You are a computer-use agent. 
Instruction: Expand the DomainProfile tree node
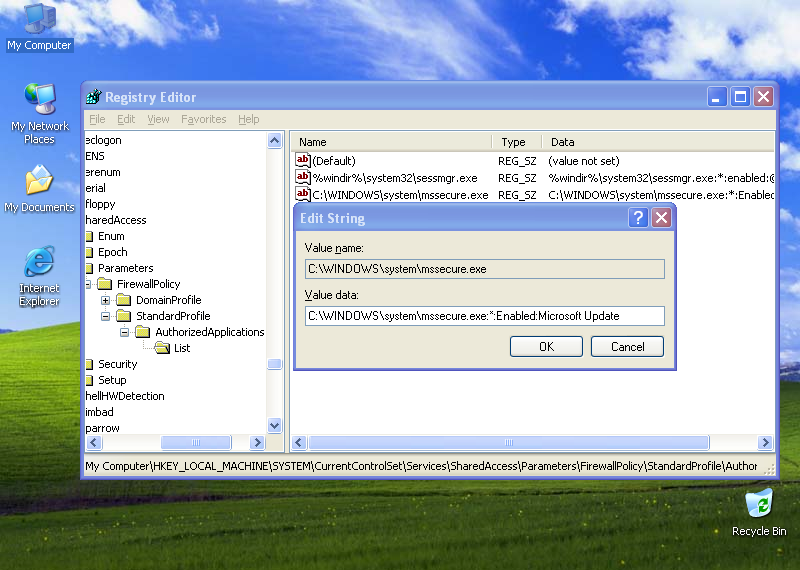point(105,300)
